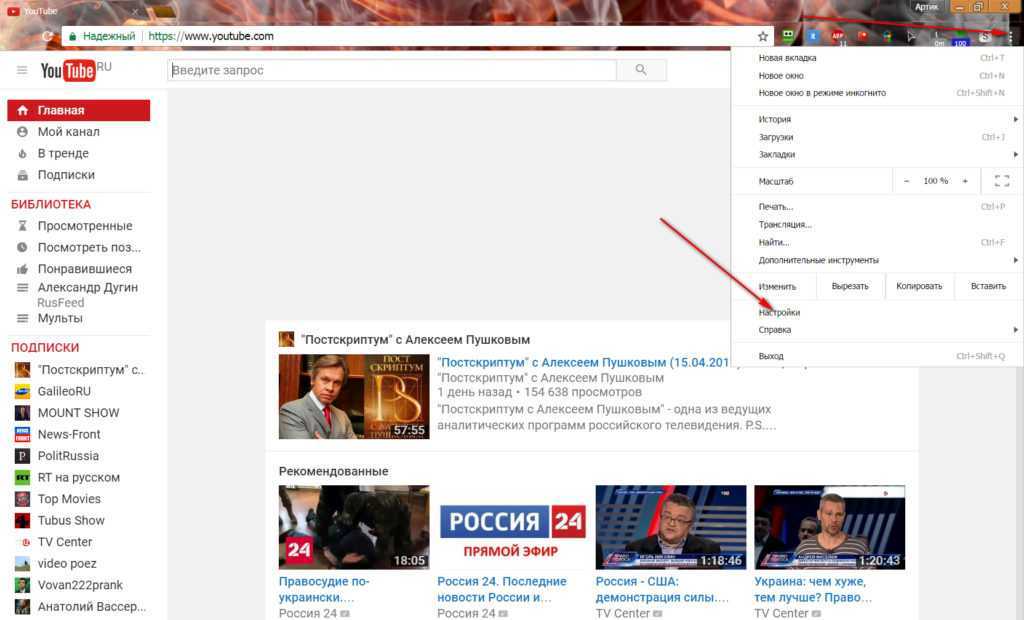The width and height of the screenshot is (1024, 620).
Task: Open the AdBlock Plus extension icon
Action: [838, 36]
